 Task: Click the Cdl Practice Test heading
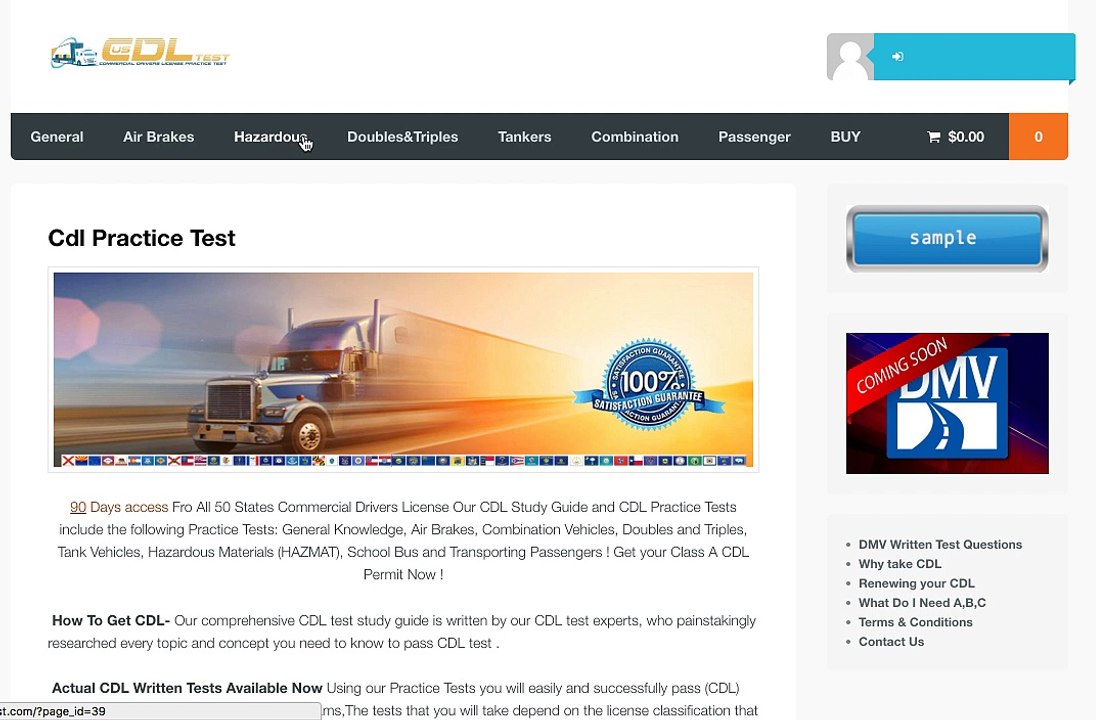click(141, 238)
